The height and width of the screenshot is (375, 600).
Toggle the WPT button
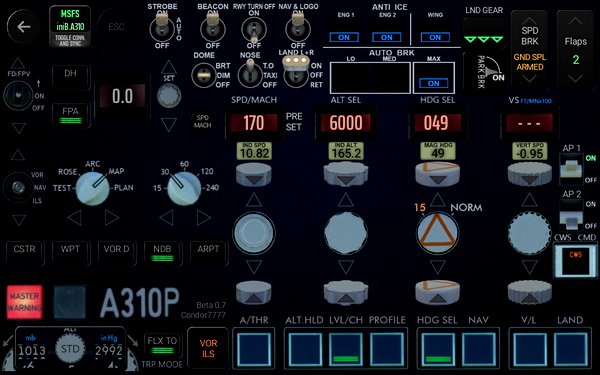pos(70,253)
